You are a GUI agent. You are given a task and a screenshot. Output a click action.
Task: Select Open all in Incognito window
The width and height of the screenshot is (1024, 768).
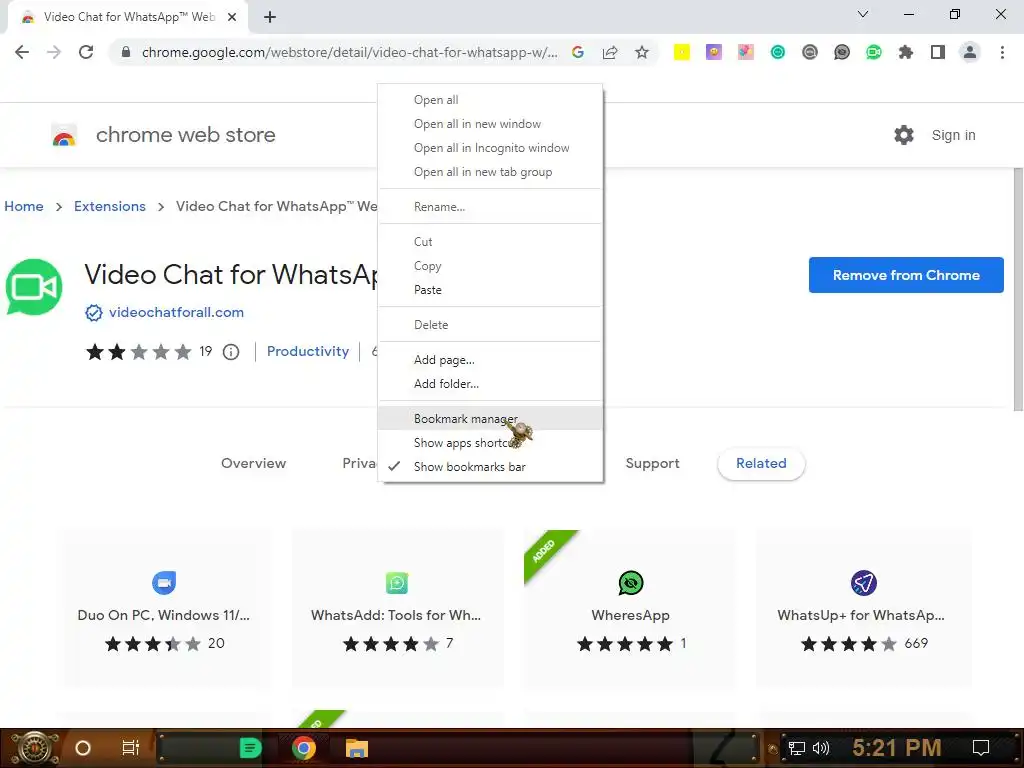(490, 148)
